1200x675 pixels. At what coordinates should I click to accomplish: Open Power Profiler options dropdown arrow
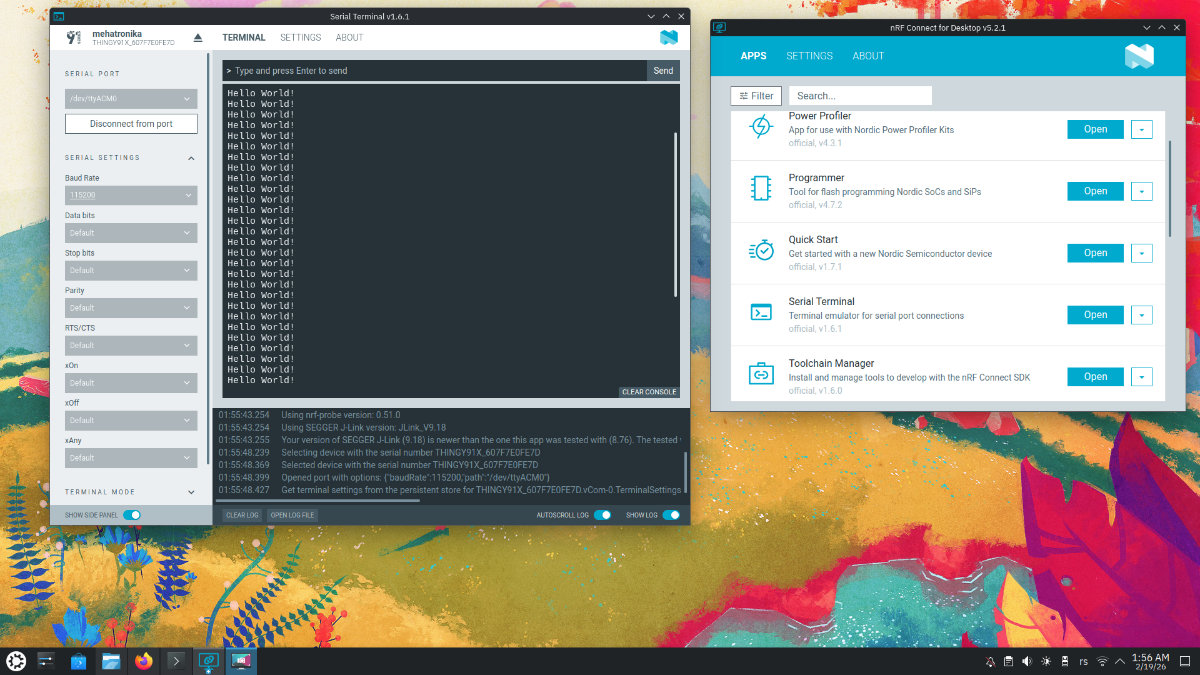(x=1142, y=129)
